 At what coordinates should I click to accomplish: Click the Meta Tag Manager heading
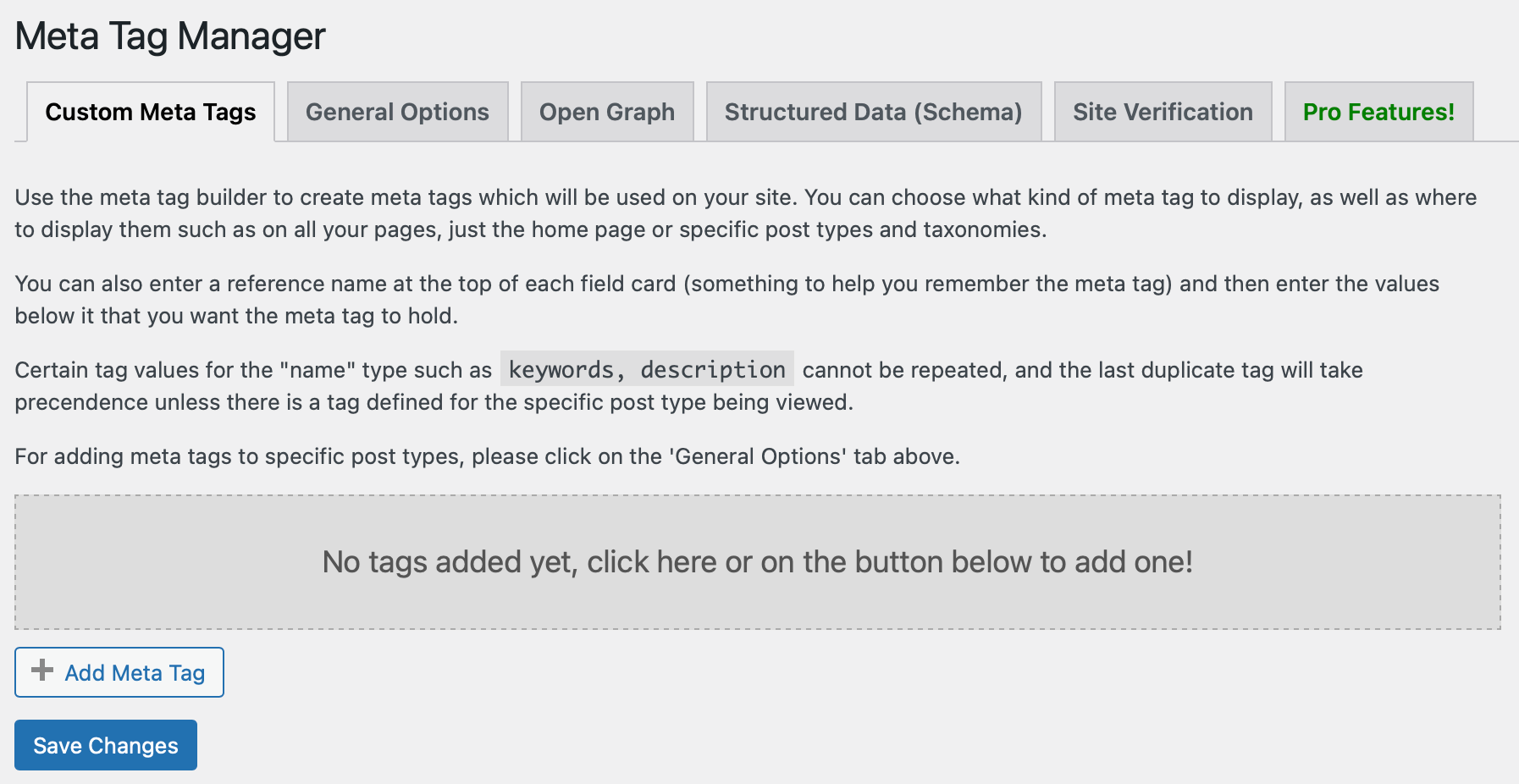[169, 36]
